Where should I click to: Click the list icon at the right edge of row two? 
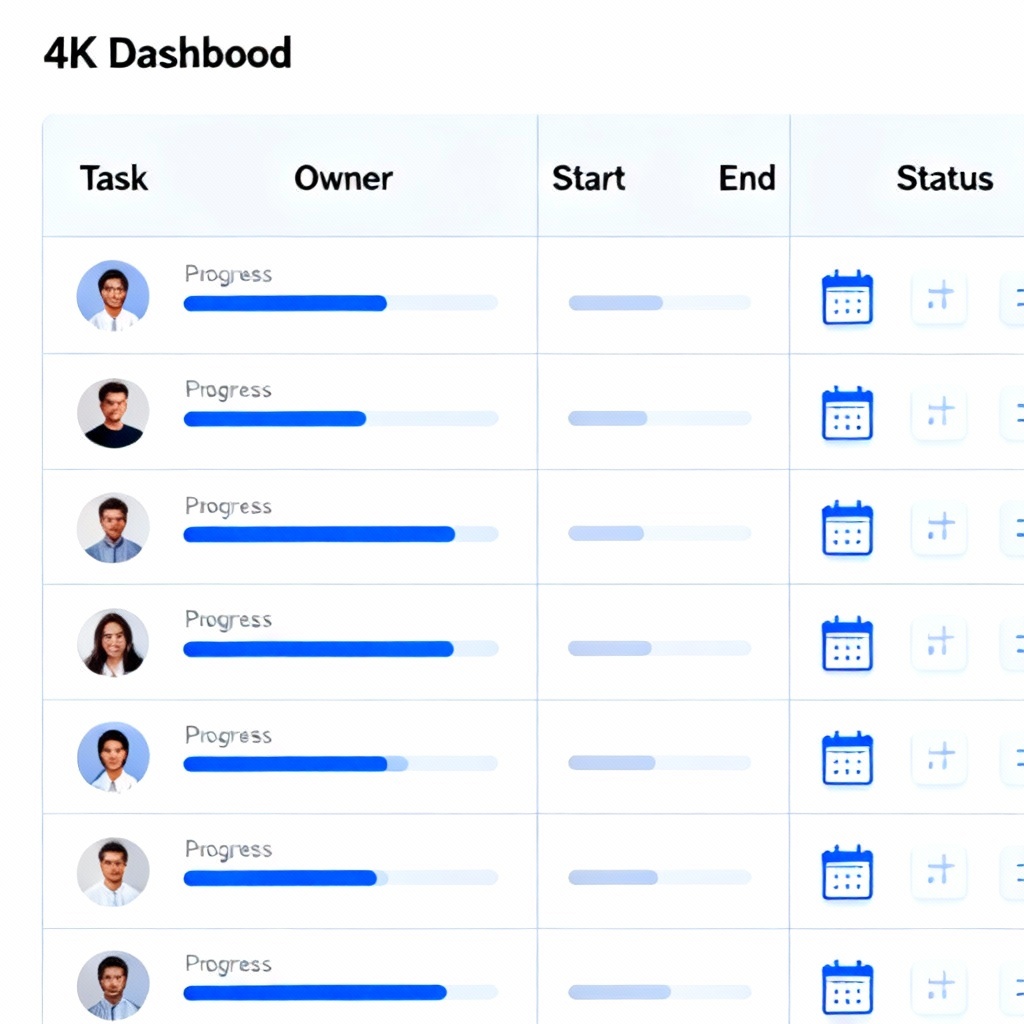(1015, 412)
